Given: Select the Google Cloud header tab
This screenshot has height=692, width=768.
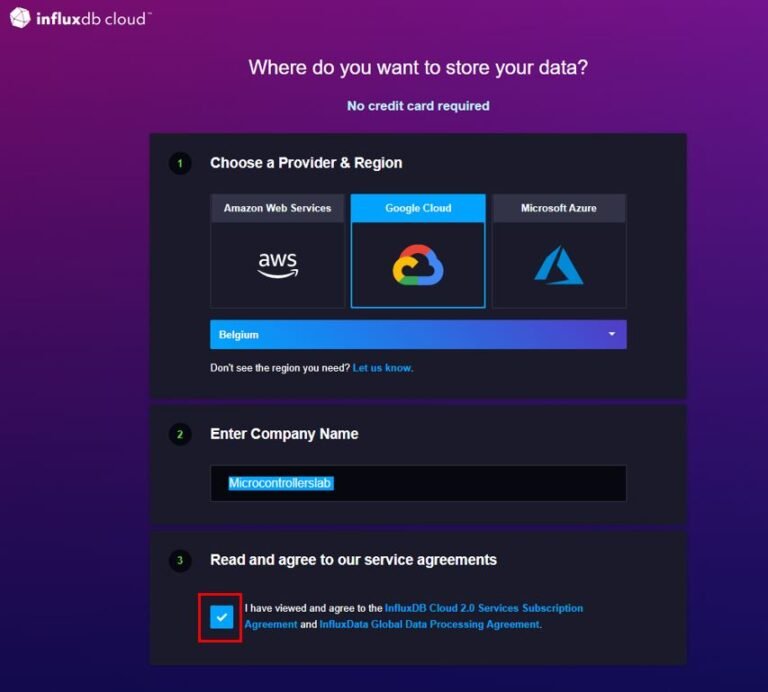Looking at the screenshot, I should 418,208.
